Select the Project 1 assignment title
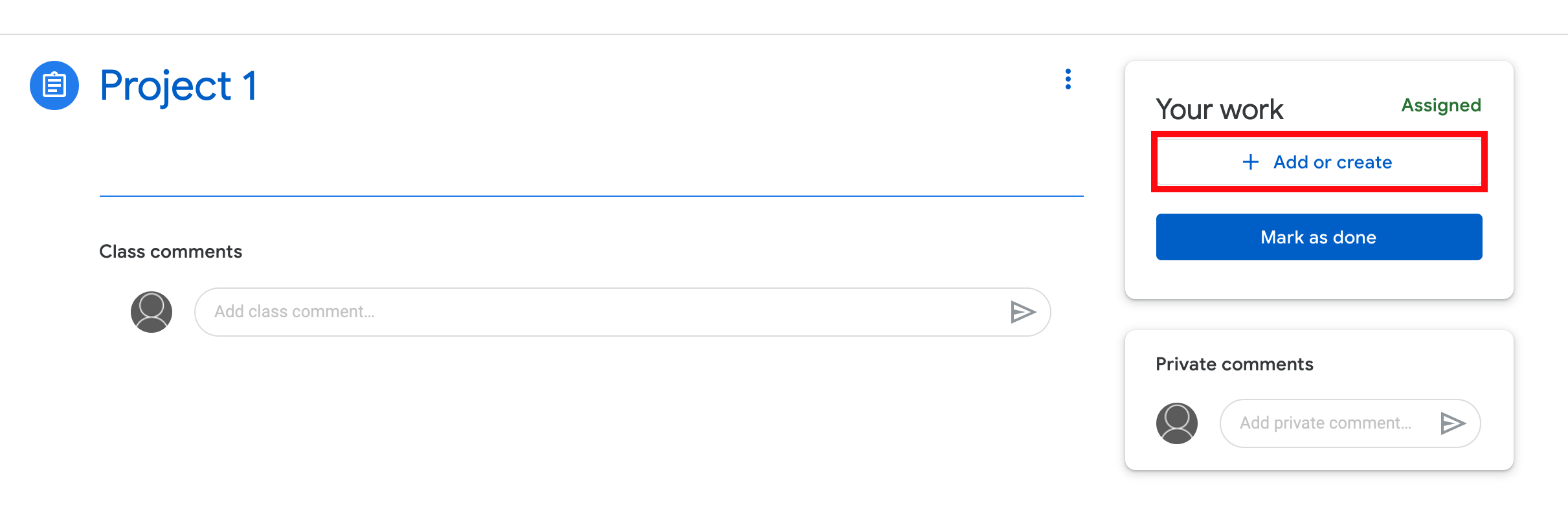 pos(180,85)
